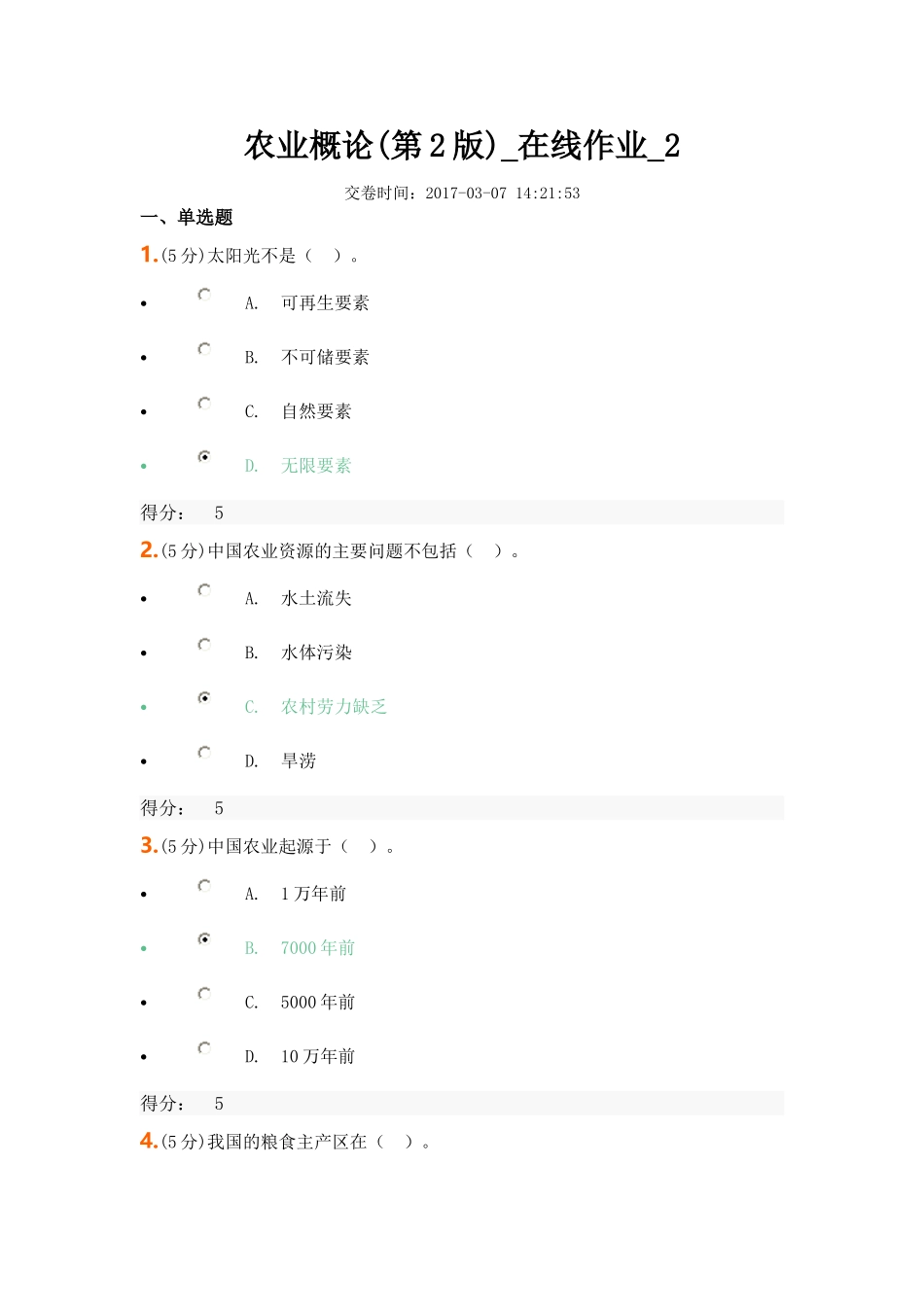924x1307 pixels.
Task: Select radio button for 5000年前
Action: [204, 994]
